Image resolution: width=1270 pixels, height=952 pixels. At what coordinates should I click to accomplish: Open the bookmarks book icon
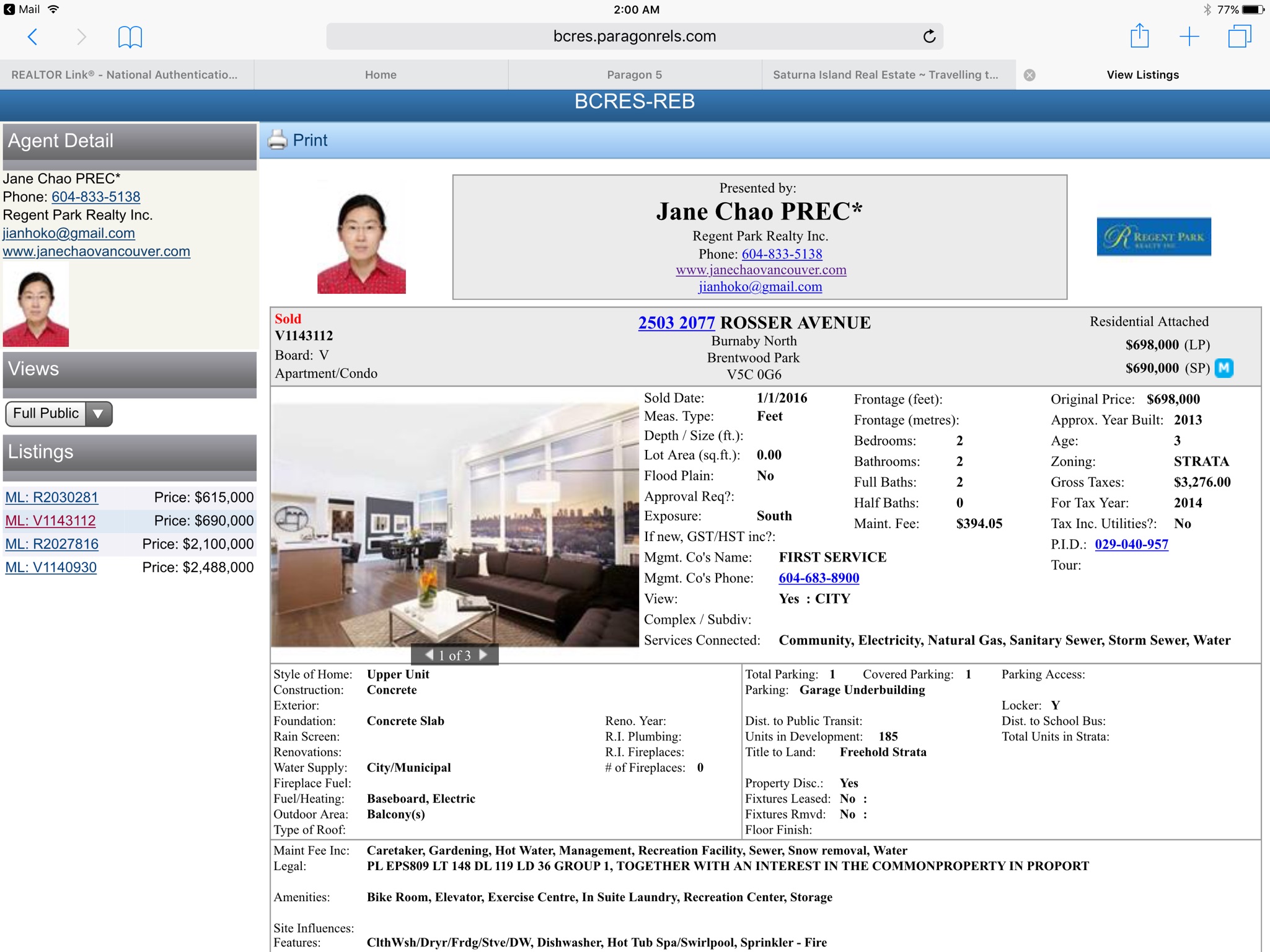click(130, 37)
